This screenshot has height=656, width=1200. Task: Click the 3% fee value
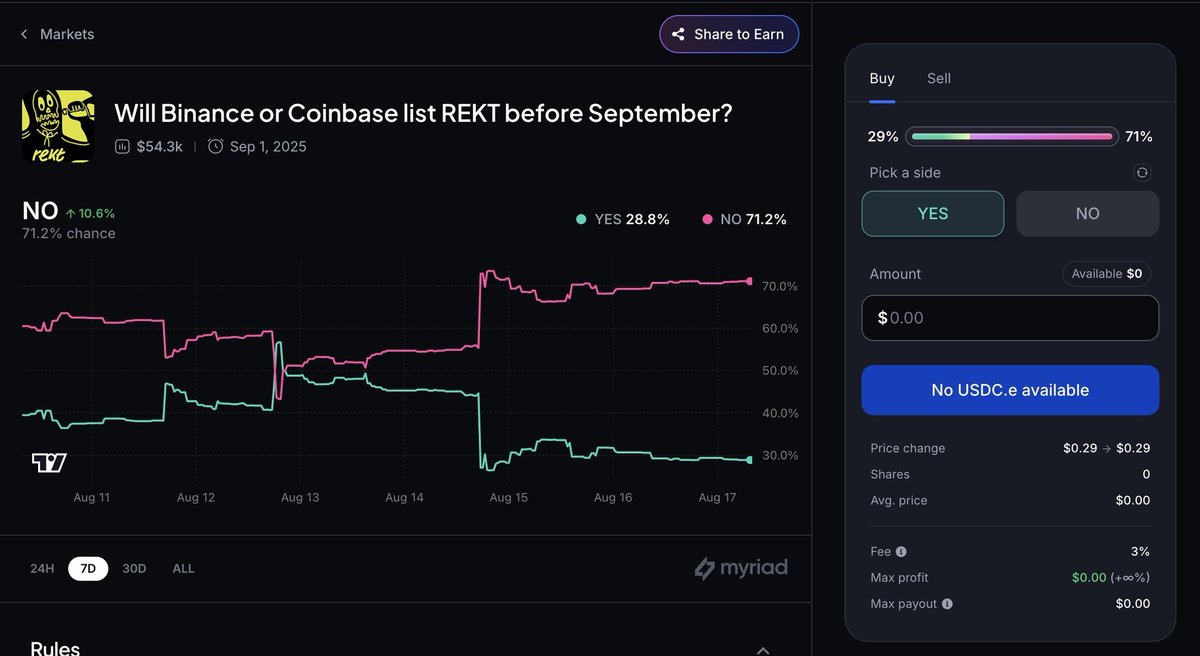tap(1140, 552)
